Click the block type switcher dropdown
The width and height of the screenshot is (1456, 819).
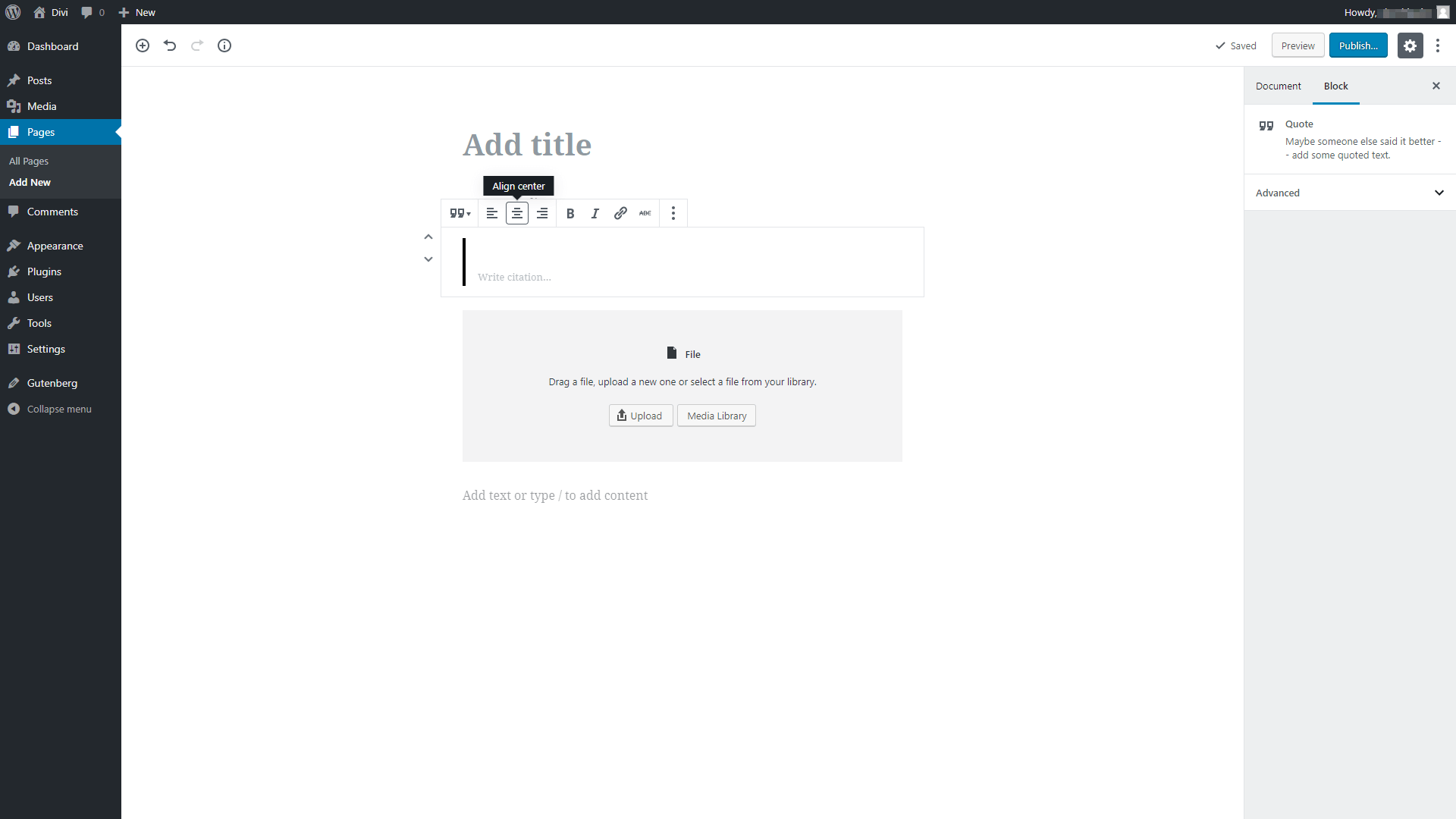[x=461, y=213]
